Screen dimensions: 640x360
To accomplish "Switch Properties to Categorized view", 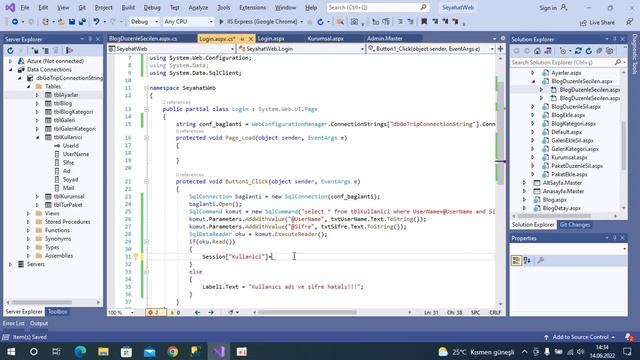I will coord(516,260).
